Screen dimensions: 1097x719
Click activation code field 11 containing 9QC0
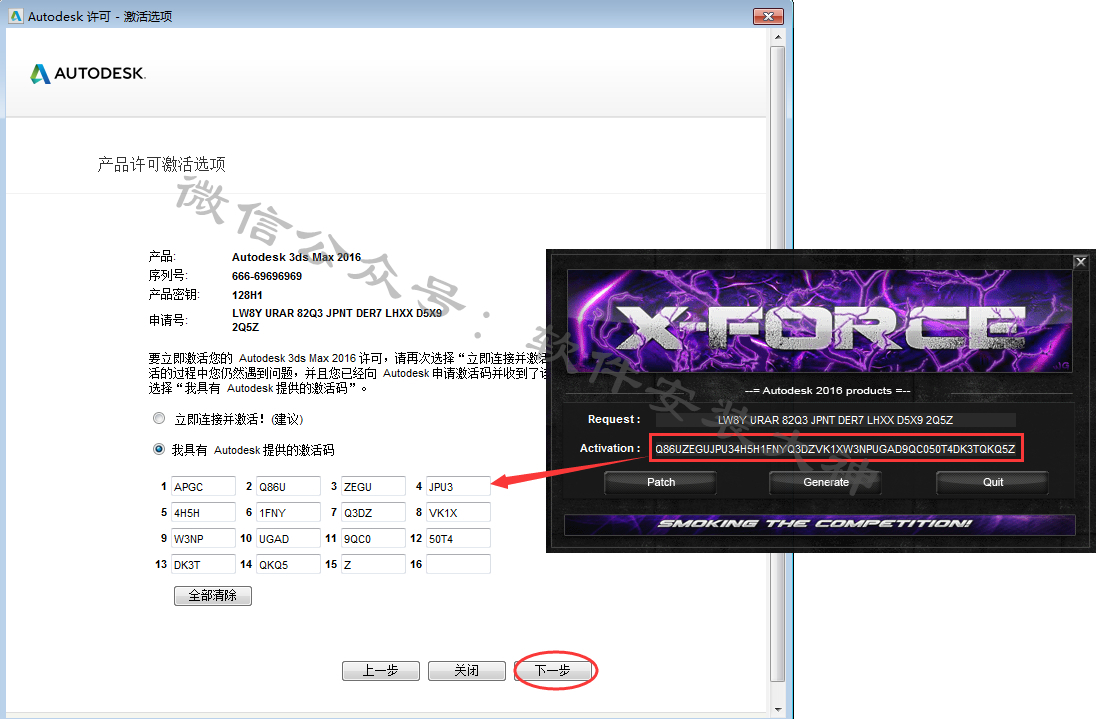tap(374, 538)
